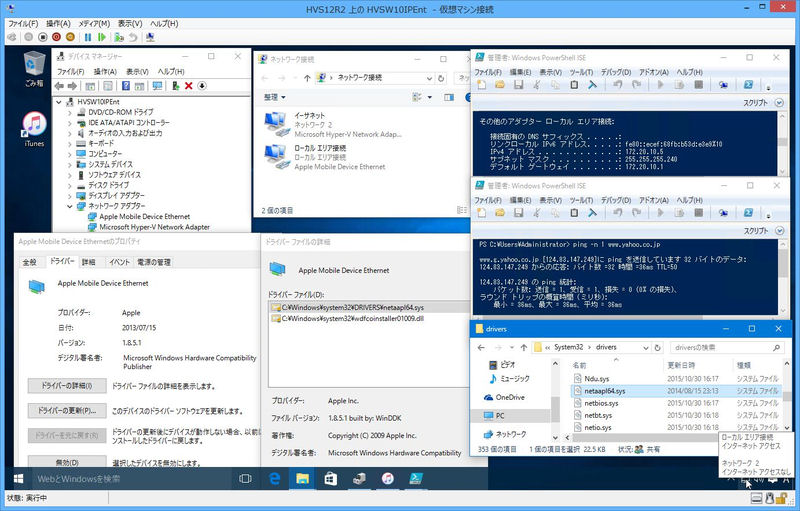Click New script icon in ipconfig PowerShell ISE window
The height and width of the screenshot is (511, 800).
[x=481, y=85]
